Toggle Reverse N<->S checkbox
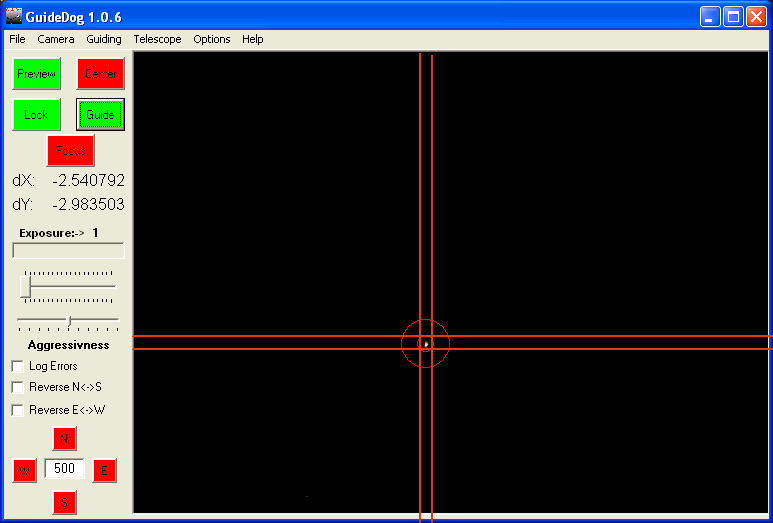 click(x=17, y=386)
